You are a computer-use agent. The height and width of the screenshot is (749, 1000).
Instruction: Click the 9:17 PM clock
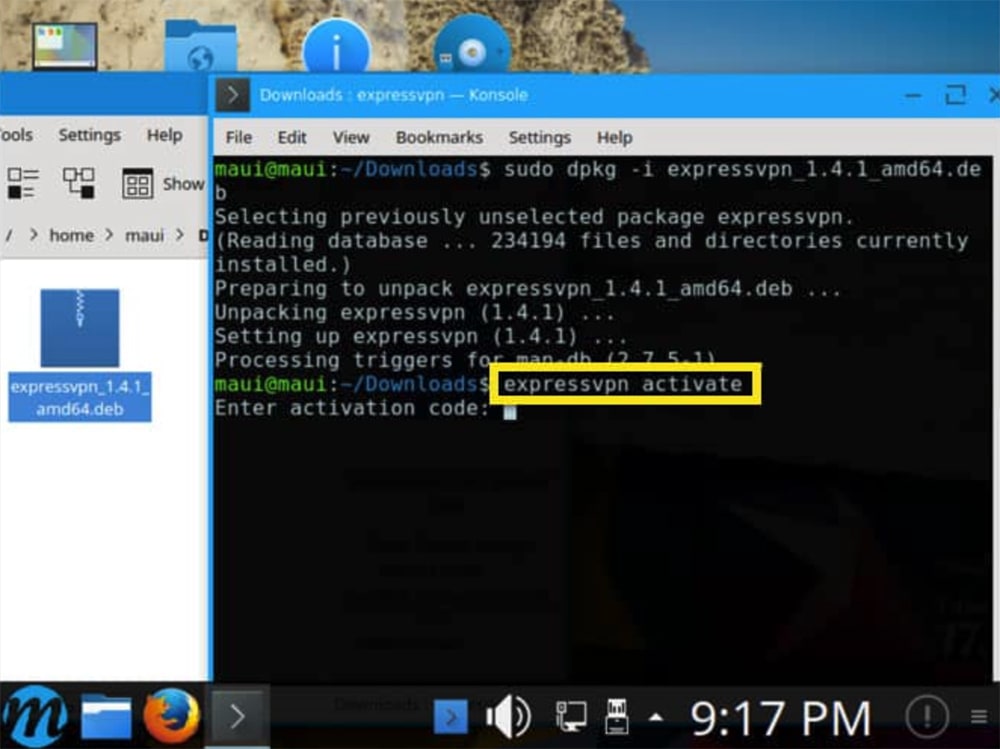coord(781,718)
